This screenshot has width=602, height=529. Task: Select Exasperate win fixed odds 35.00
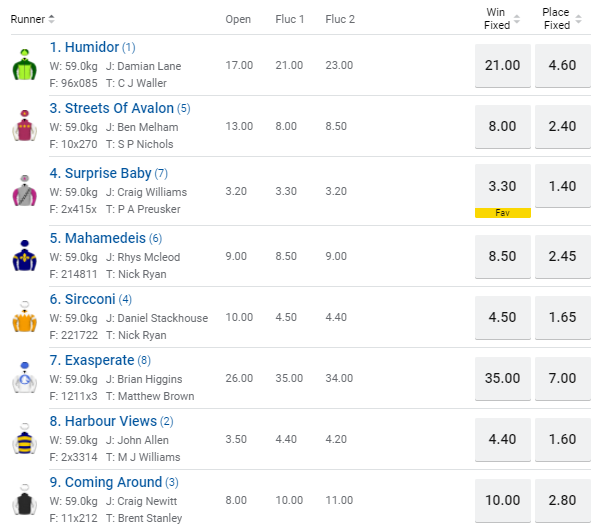[503, 379]
